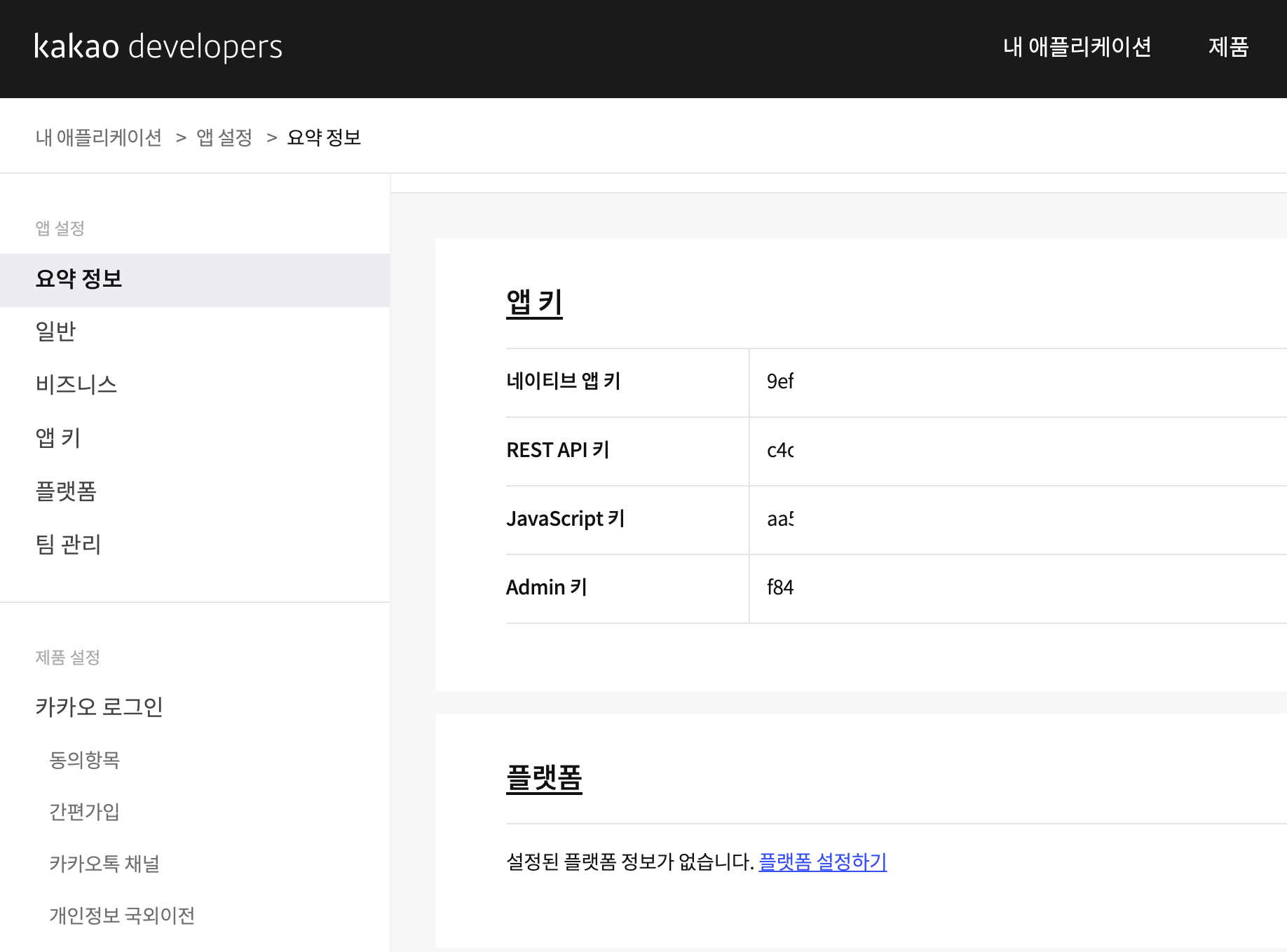Click the 네이티브 앱 키 row label

pyautogui.click(x=564, y=381)
